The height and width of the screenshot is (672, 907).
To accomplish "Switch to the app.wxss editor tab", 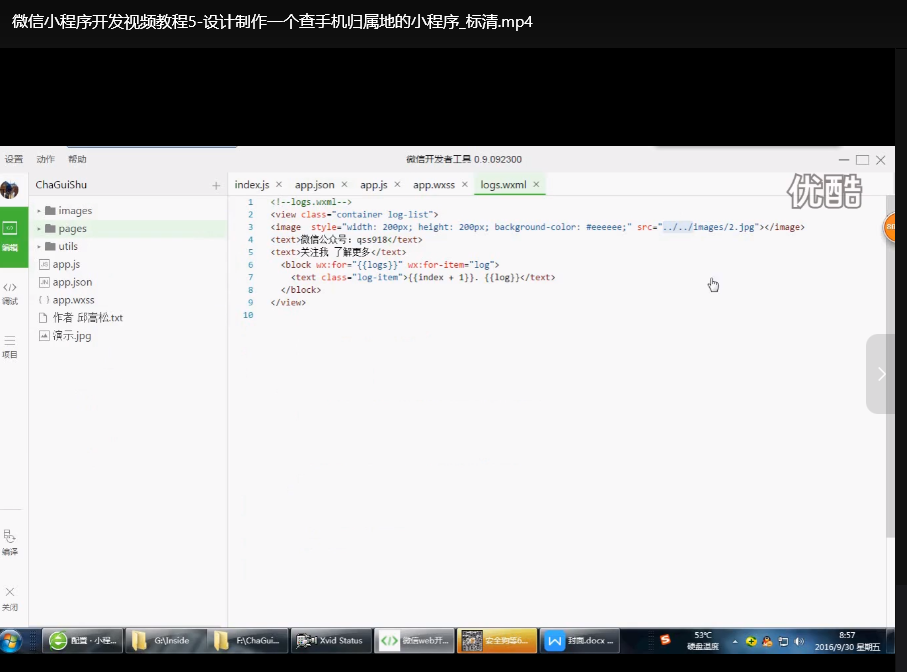I will point(433,184).
